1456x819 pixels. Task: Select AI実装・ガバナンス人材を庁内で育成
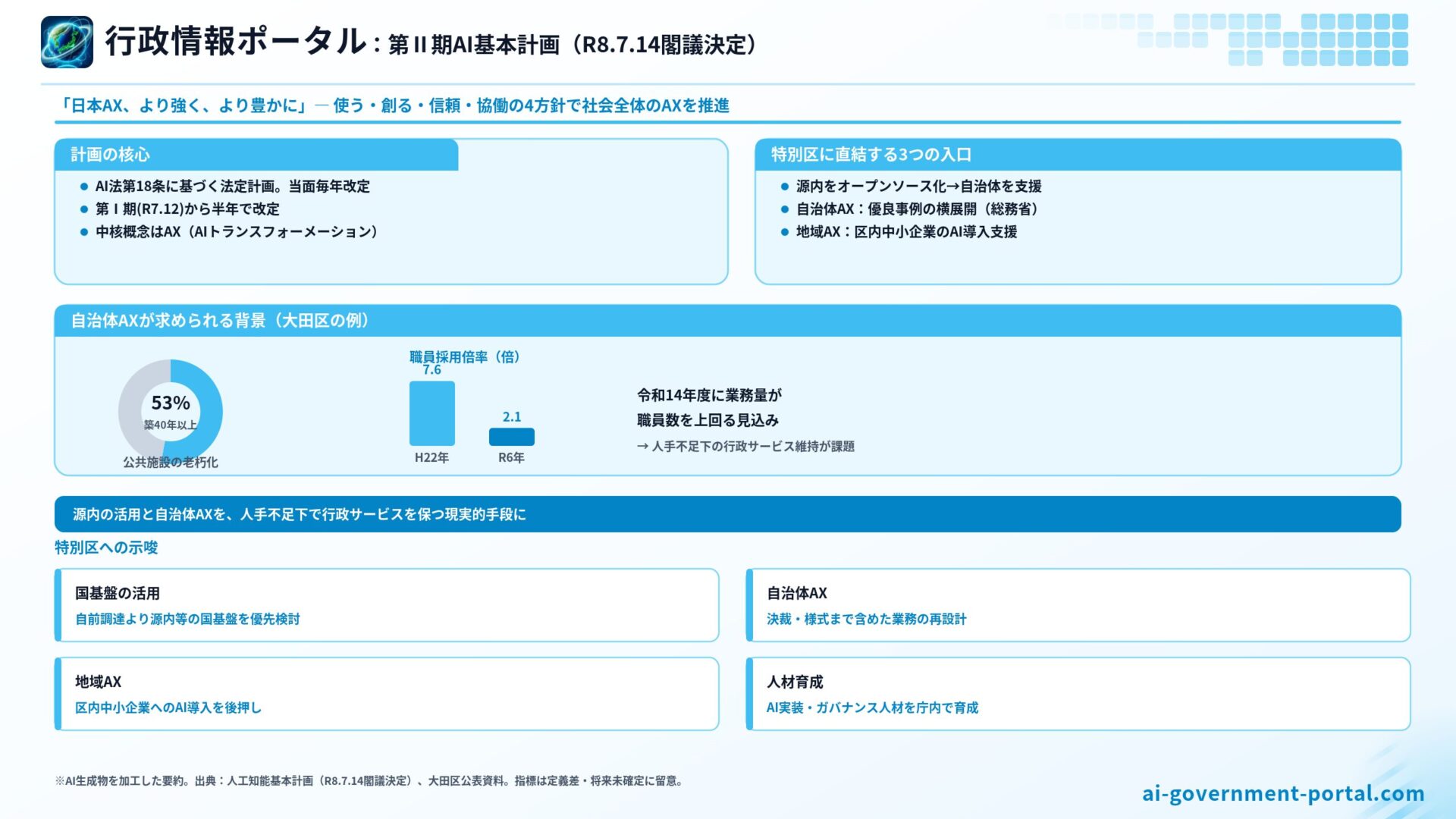872,708
